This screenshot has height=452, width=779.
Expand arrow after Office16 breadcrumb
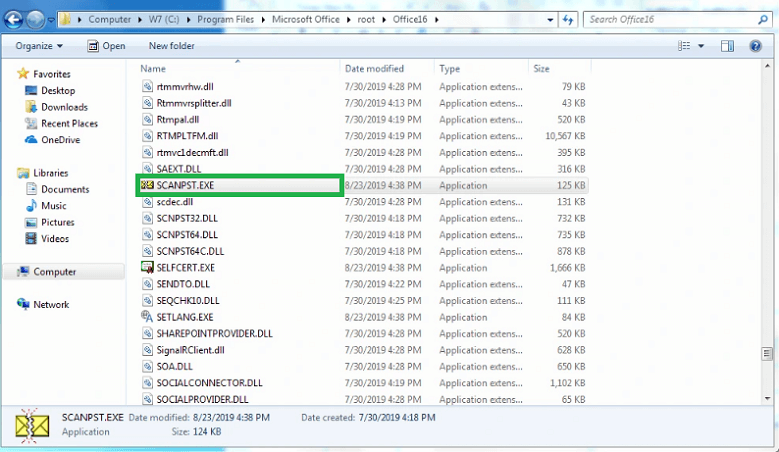(436, 20)
